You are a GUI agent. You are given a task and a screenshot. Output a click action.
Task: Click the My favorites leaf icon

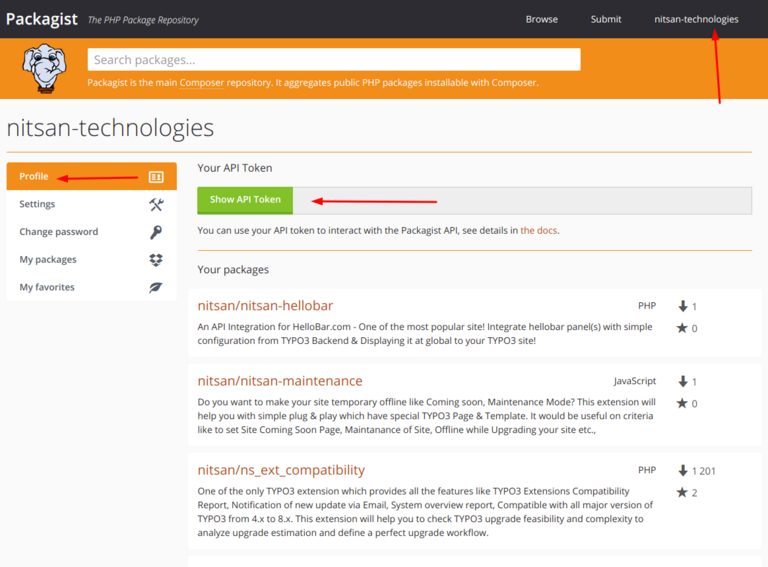156,287
